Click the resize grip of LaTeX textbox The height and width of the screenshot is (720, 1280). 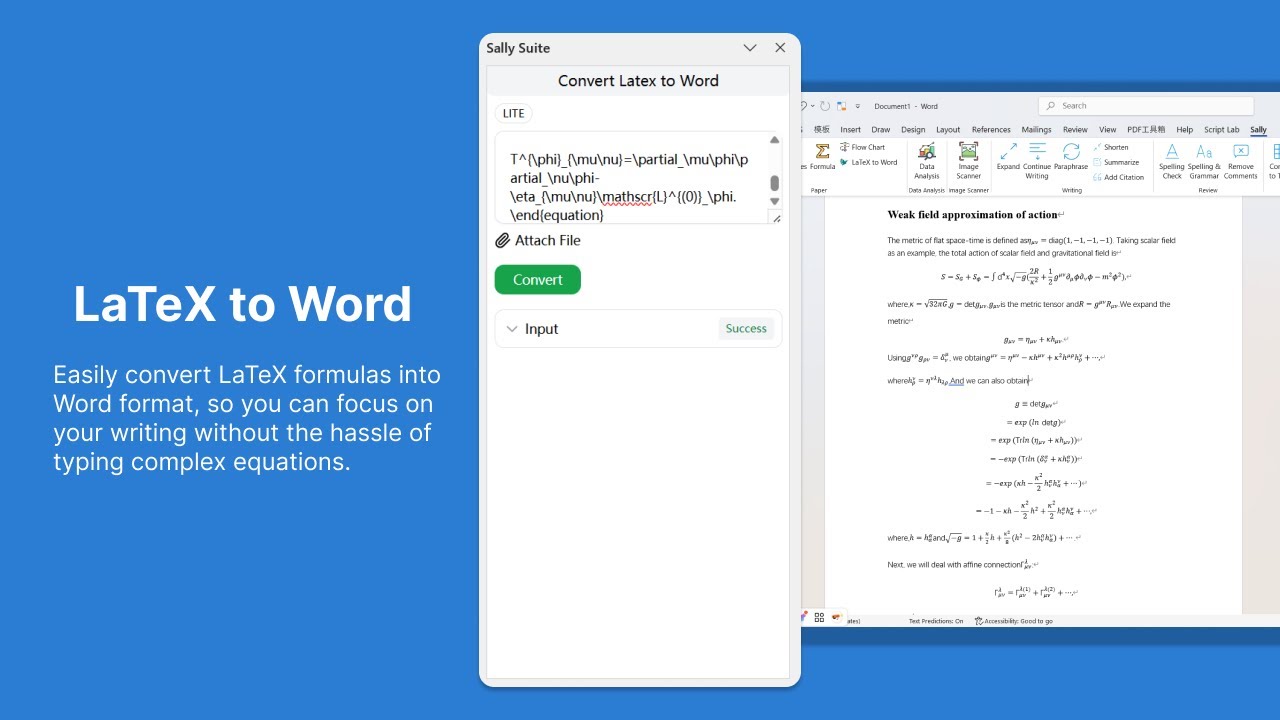[776, 218]
